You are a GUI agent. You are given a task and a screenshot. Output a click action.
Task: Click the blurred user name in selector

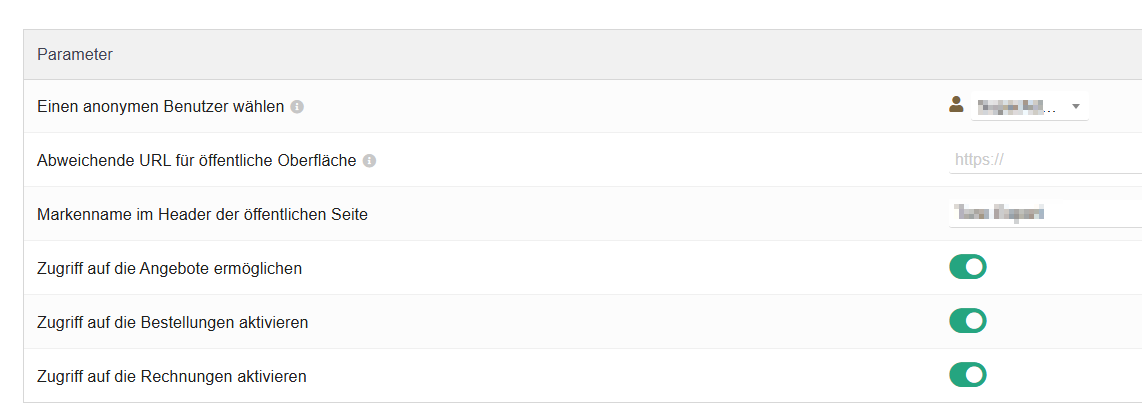tap(1015, 106)
